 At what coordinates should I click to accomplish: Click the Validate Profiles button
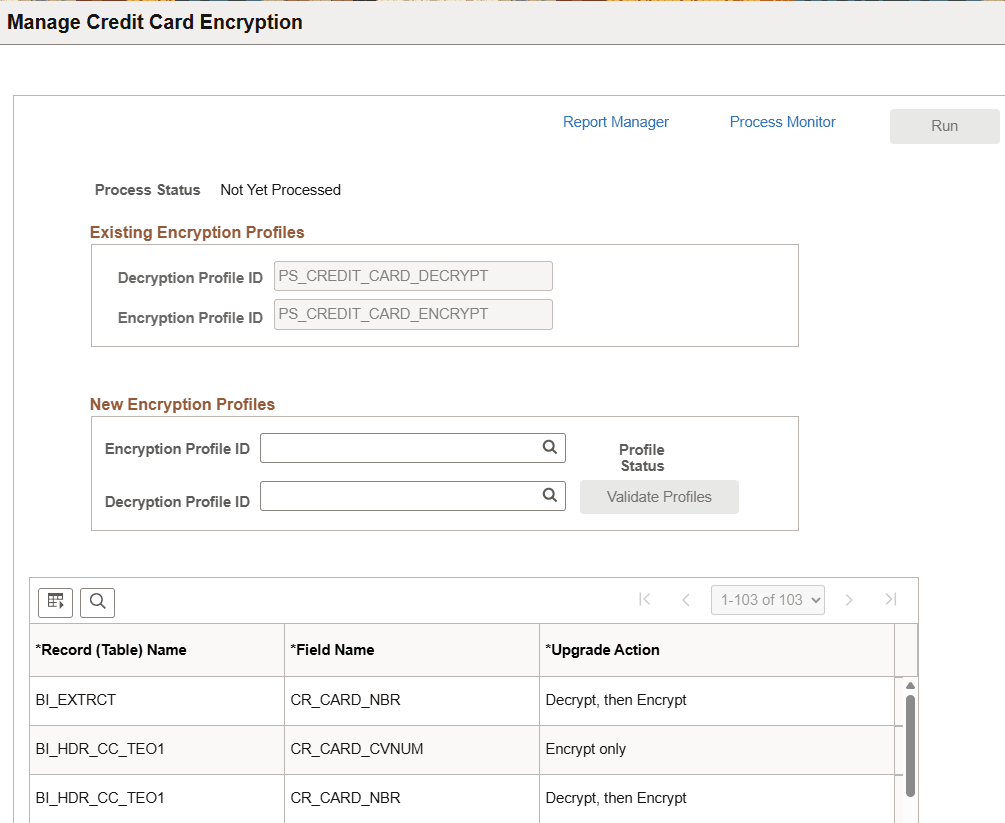coord(659,496)
